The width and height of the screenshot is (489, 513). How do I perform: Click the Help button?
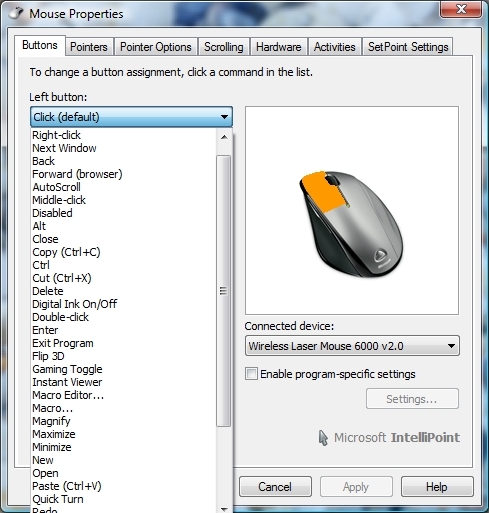pyautogui.click(x=437, y=487)
